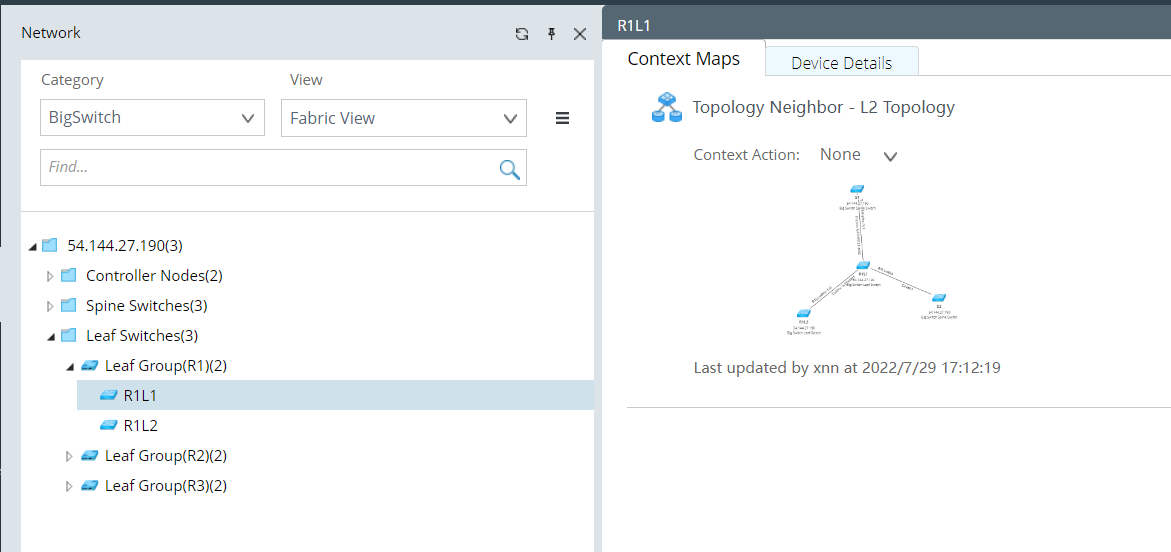Click the Spine Switches folder icon
1171x552 pixels.
coord(69,306)
